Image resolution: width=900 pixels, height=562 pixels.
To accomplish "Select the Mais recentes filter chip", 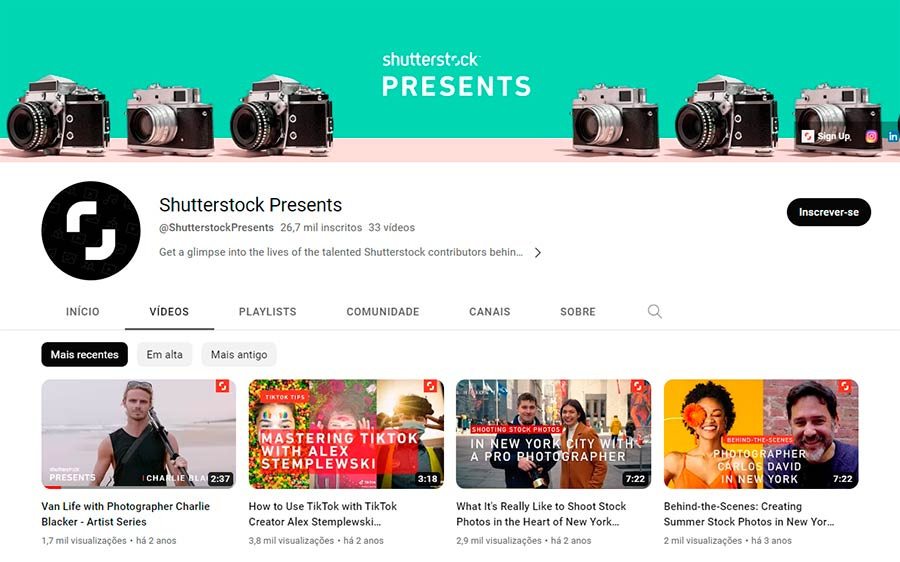I will tap(84, 354).
